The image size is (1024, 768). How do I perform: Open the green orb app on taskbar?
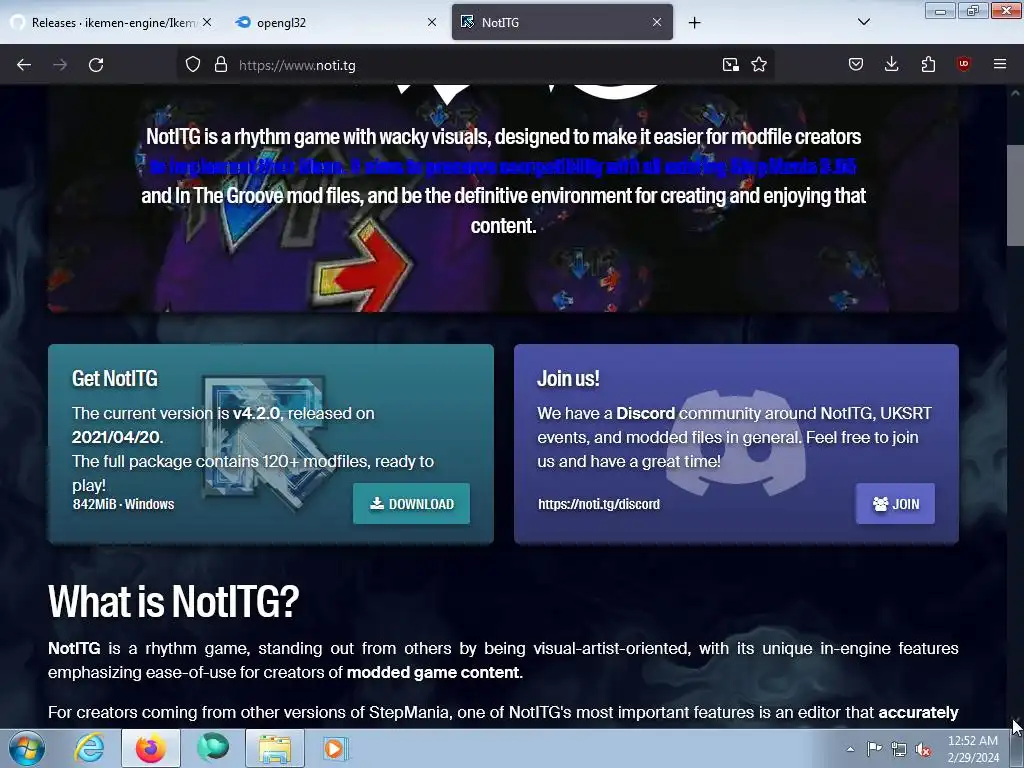pos(213,748)
